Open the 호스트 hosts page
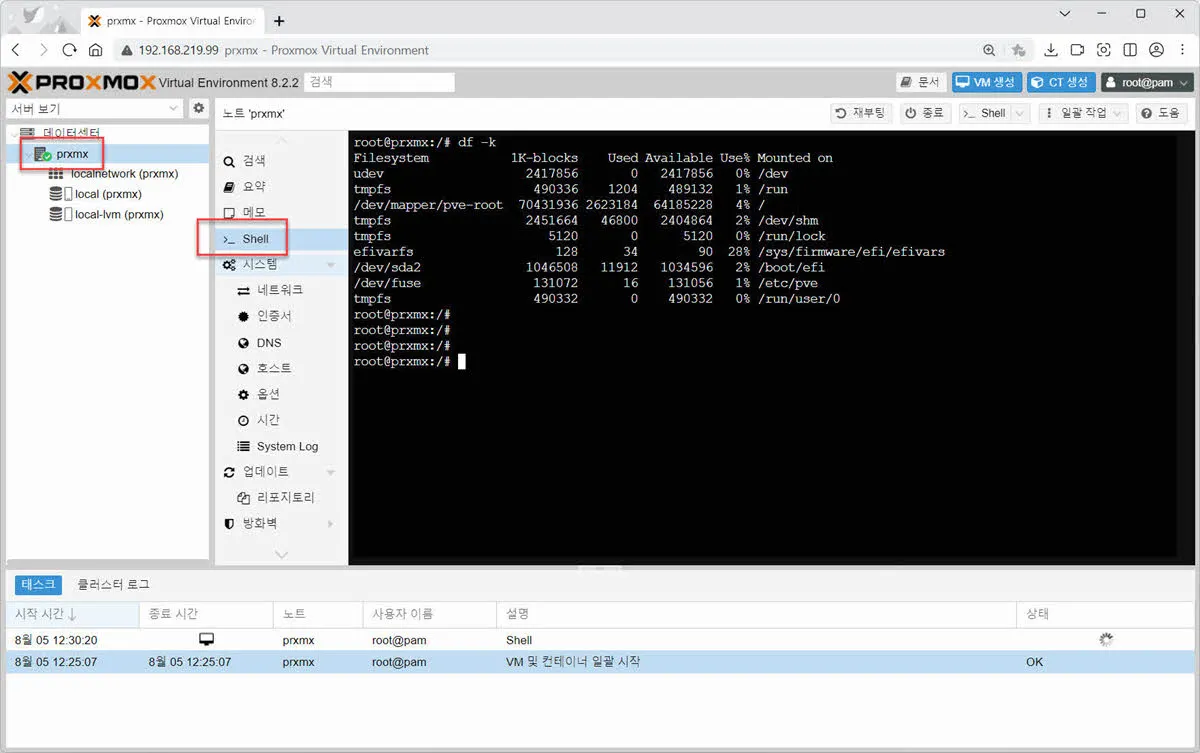 pyautogui.click(x=274, y=369)
